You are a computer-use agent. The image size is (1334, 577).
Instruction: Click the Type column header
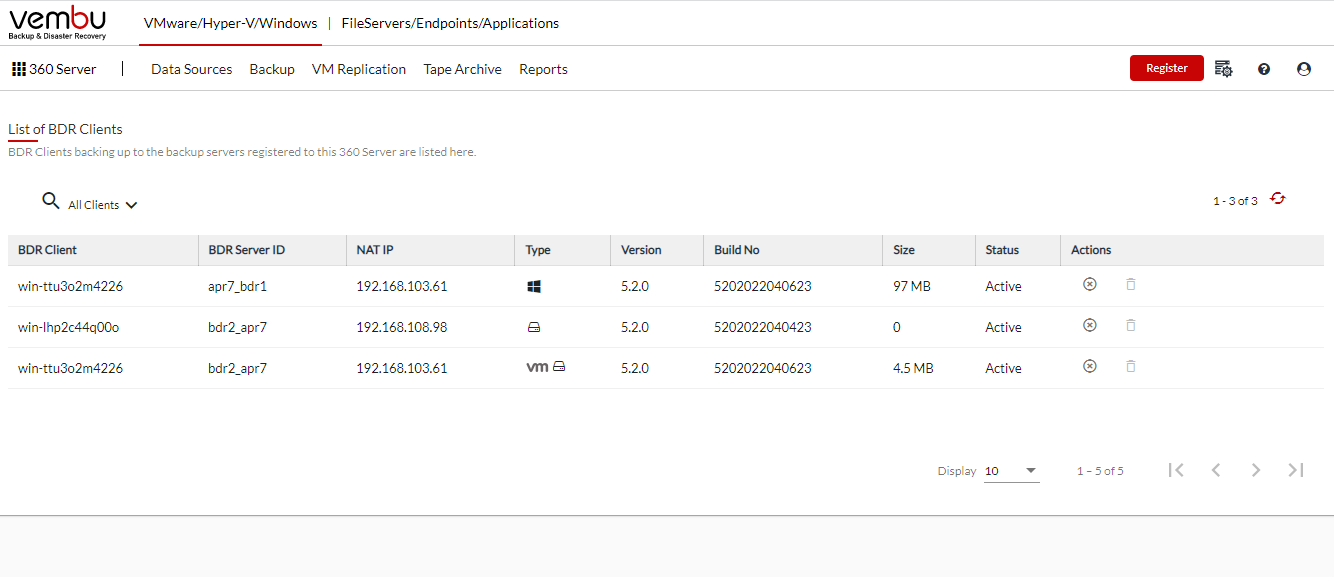(538, 250)
